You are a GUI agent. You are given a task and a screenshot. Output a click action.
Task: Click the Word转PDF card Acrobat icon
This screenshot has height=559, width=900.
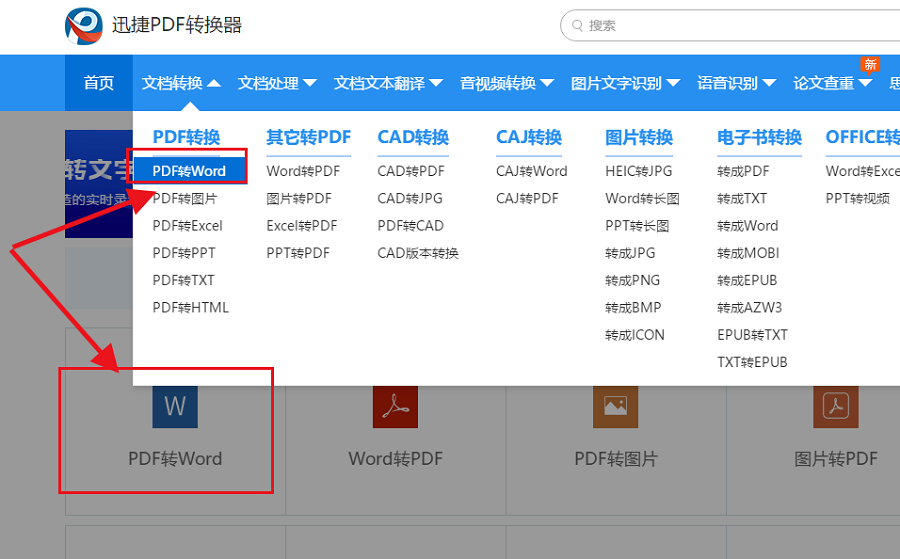tap(395, 406)
